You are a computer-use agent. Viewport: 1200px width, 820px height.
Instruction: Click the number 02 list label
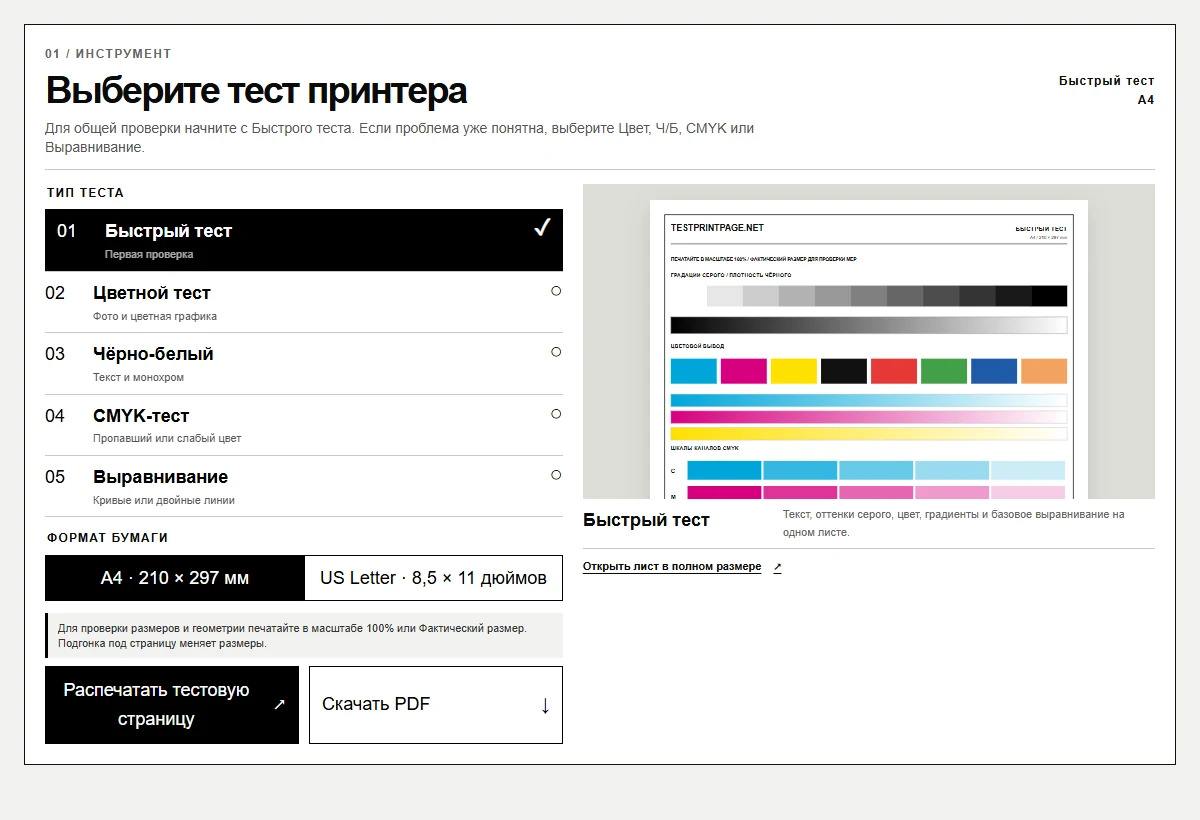[55, 293]
